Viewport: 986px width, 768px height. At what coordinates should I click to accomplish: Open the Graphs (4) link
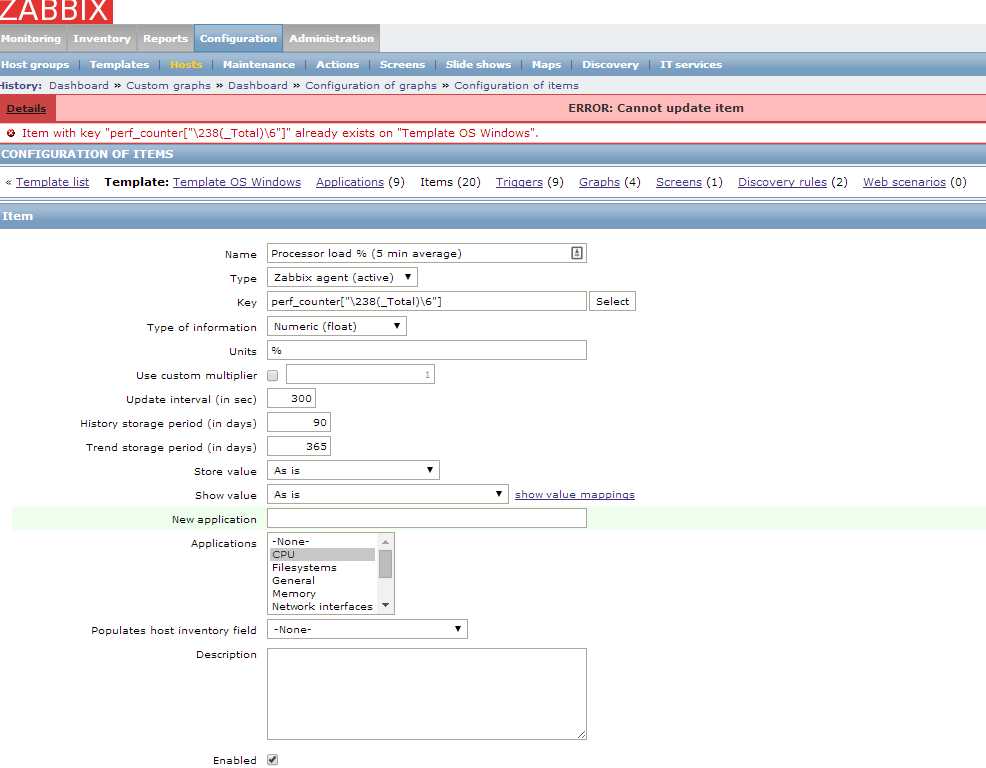[599, 182]
